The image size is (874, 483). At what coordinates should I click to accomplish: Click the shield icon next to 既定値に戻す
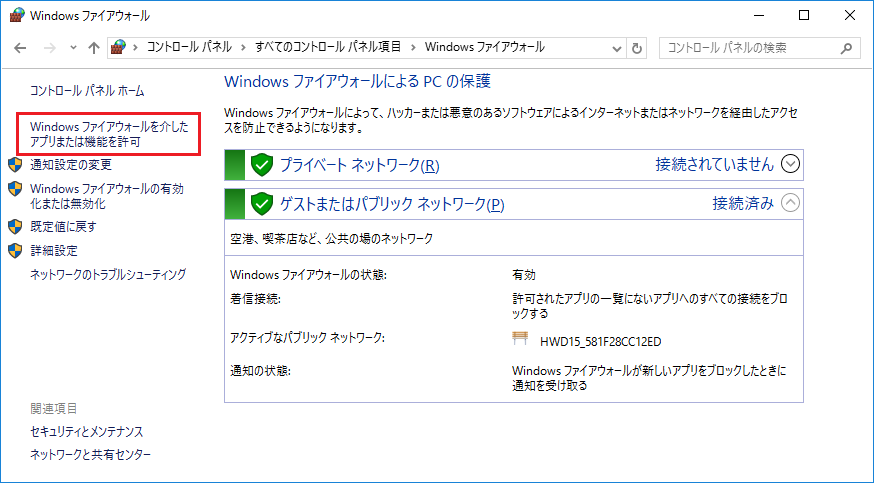(x=15, y=226)
